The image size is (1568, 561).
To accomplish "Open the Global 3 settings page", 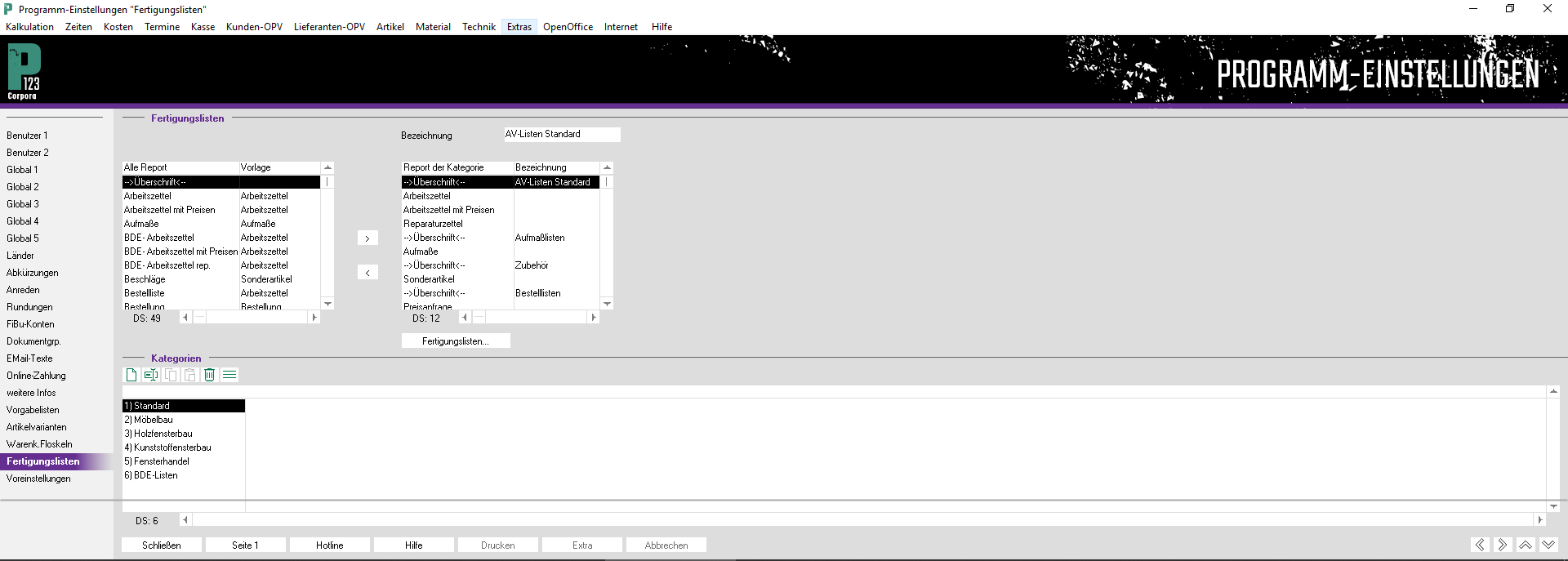I will click(x=23, y=204).
